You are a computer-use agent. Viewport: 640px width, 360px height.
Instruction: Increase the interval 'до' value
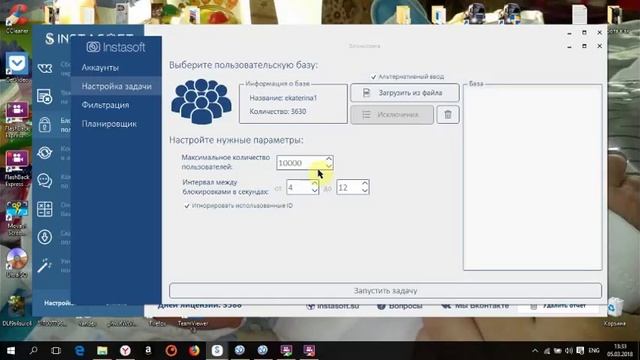coord(365,183)
